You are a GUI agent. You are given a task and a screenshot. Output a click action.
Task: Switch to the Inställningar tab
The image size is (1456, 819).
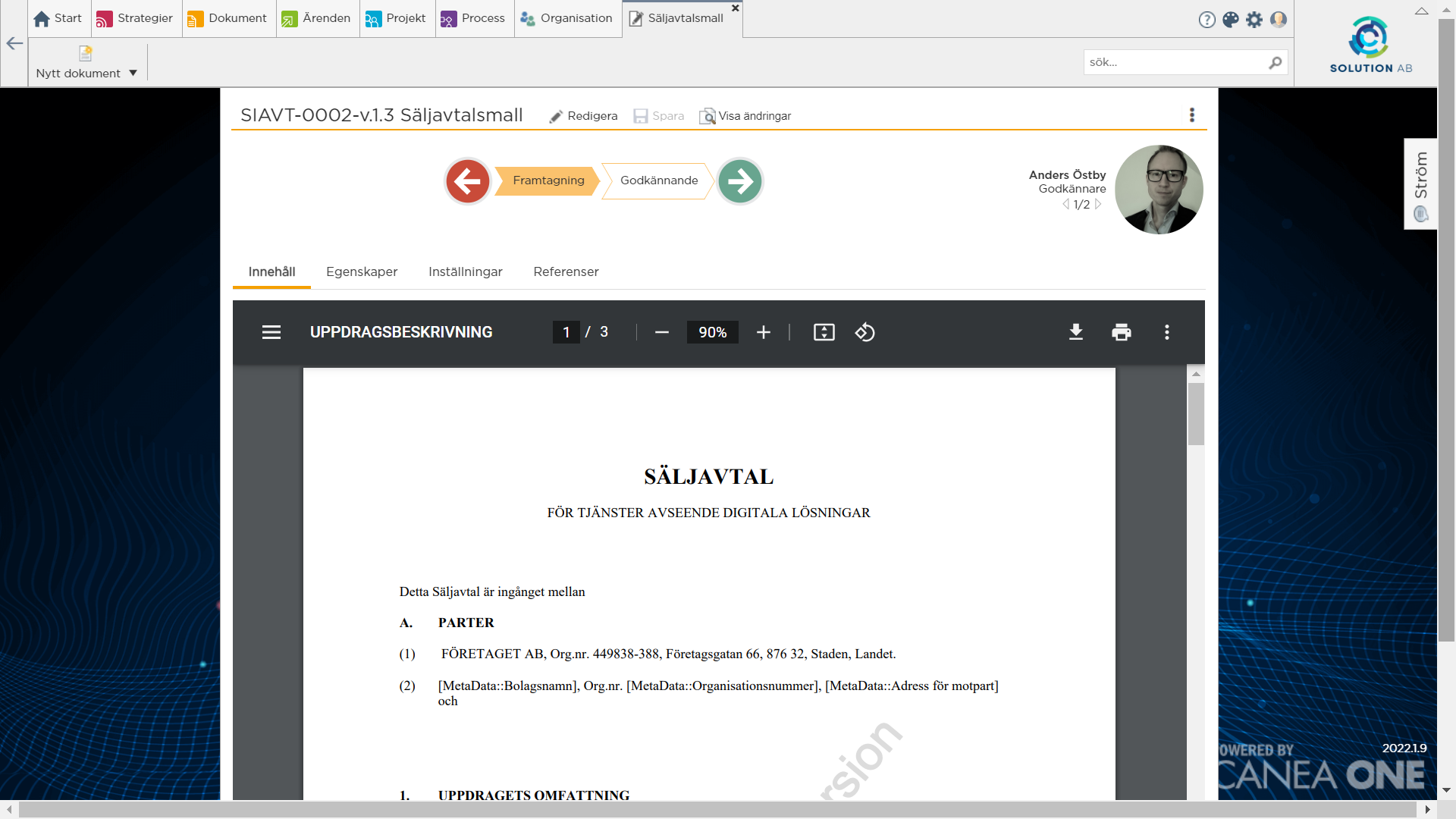tap(465, 272)
